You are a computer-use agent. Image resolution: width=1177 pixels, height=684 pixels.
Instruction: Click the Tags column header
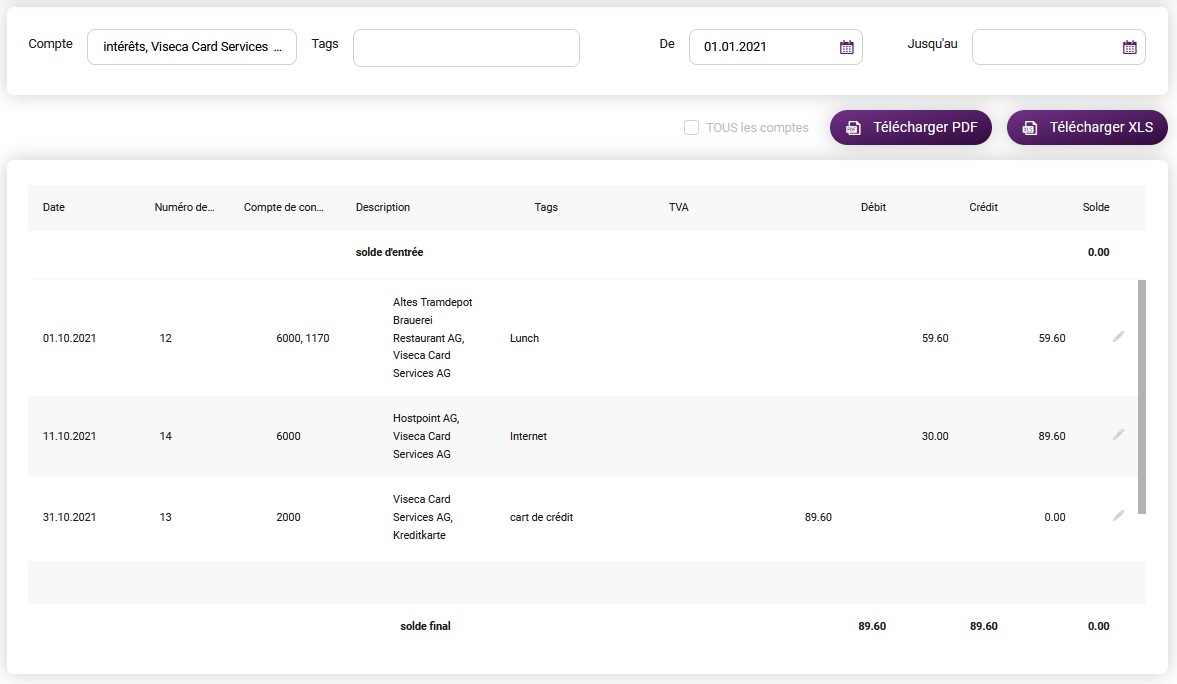point(546,207)
